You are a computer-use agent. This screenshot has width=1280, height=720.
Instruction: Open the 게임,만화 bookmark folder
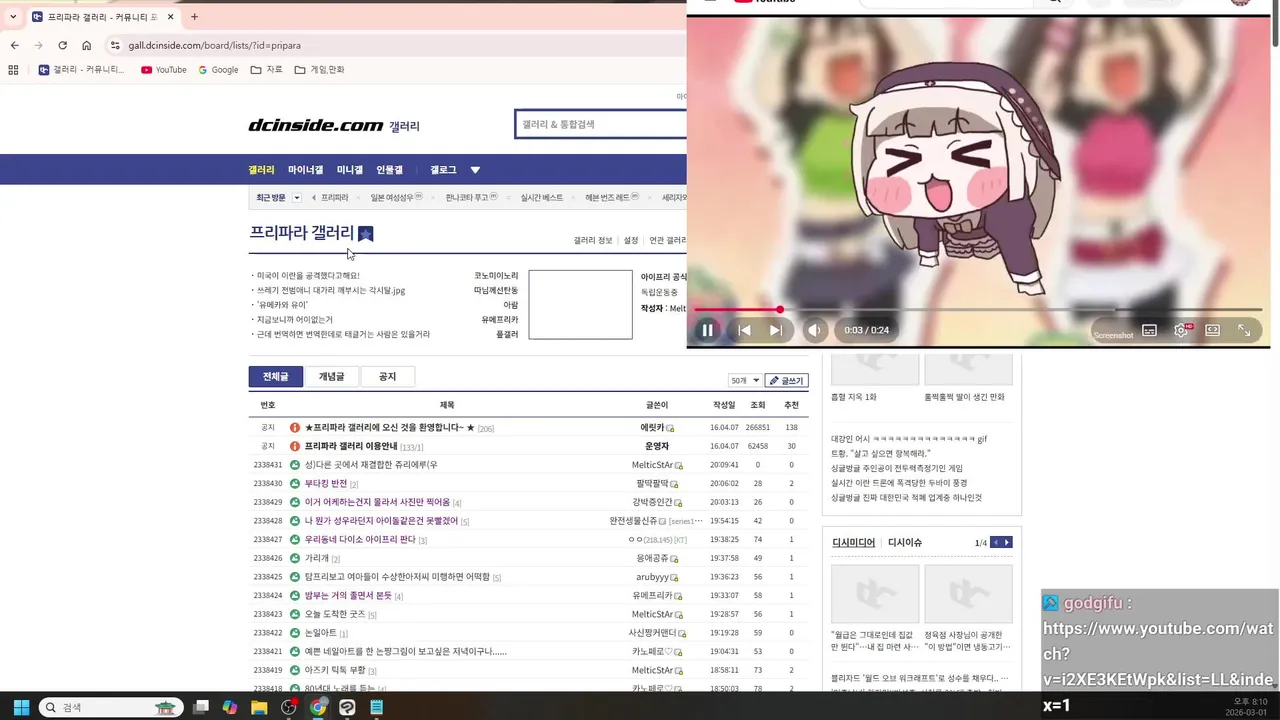point(319,70)
